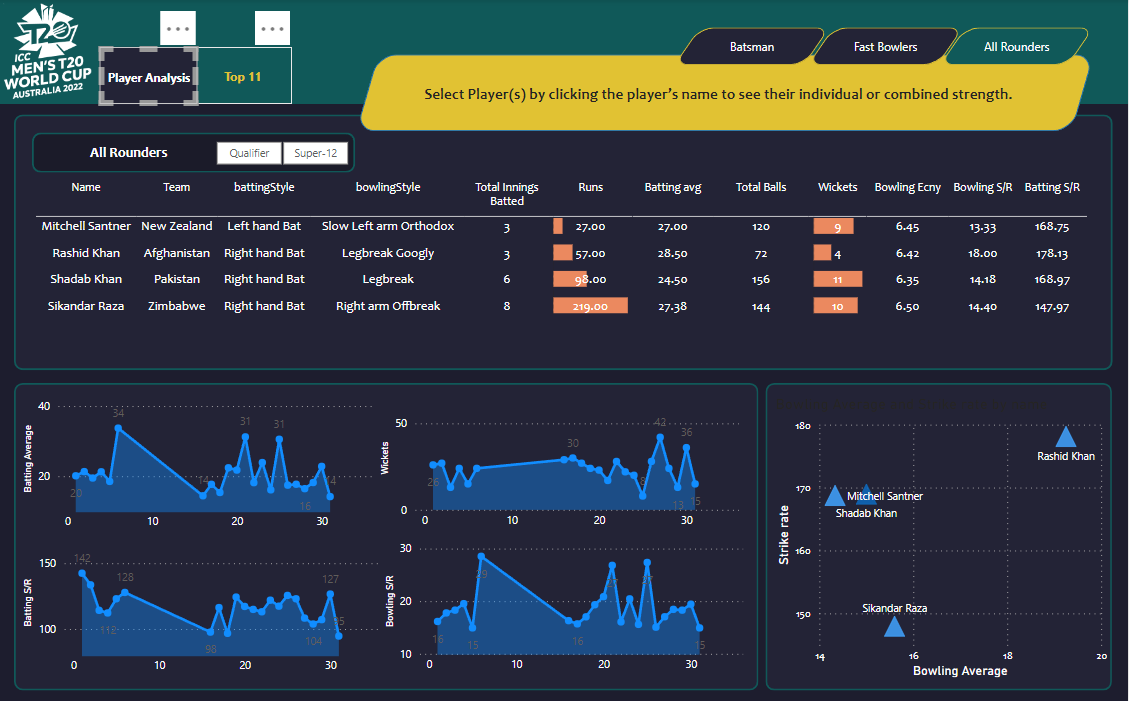This screenshot has width=1129, height=701.
Task: Click Mitchell Santner's triangle marker in scatter plot
Action: click(x=864, y=494)
